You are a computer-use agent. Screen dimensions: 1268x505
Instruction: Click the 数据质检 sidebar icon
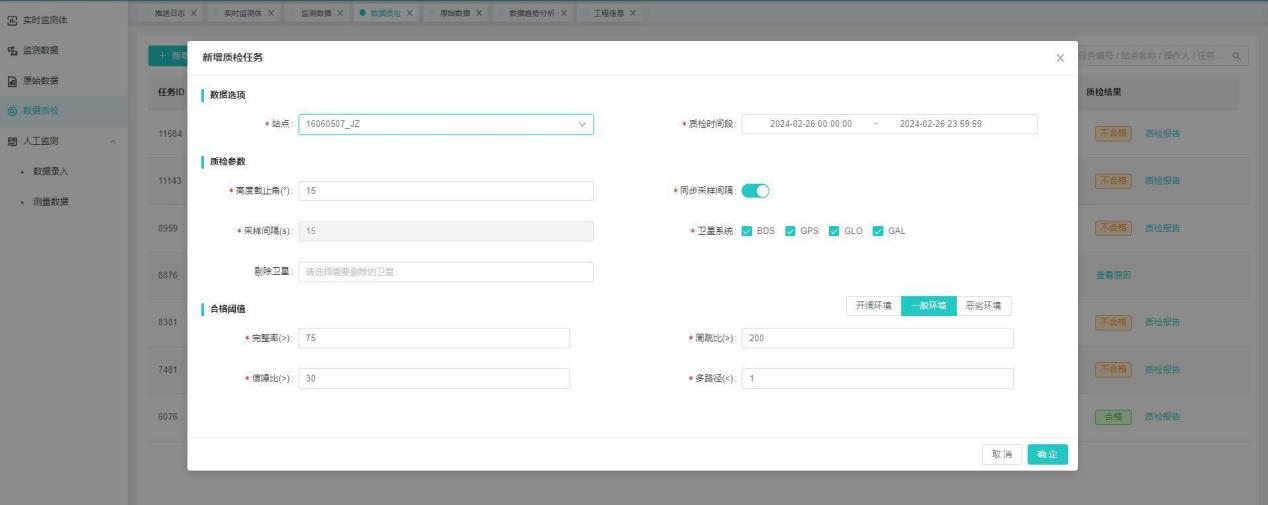coord(11,110)
